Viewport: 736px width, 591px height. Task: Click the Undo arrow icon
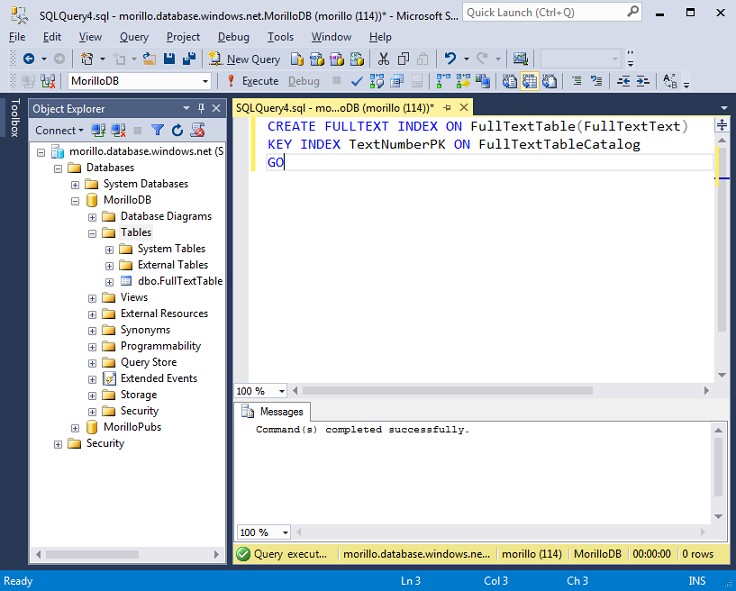click(451, 59)
